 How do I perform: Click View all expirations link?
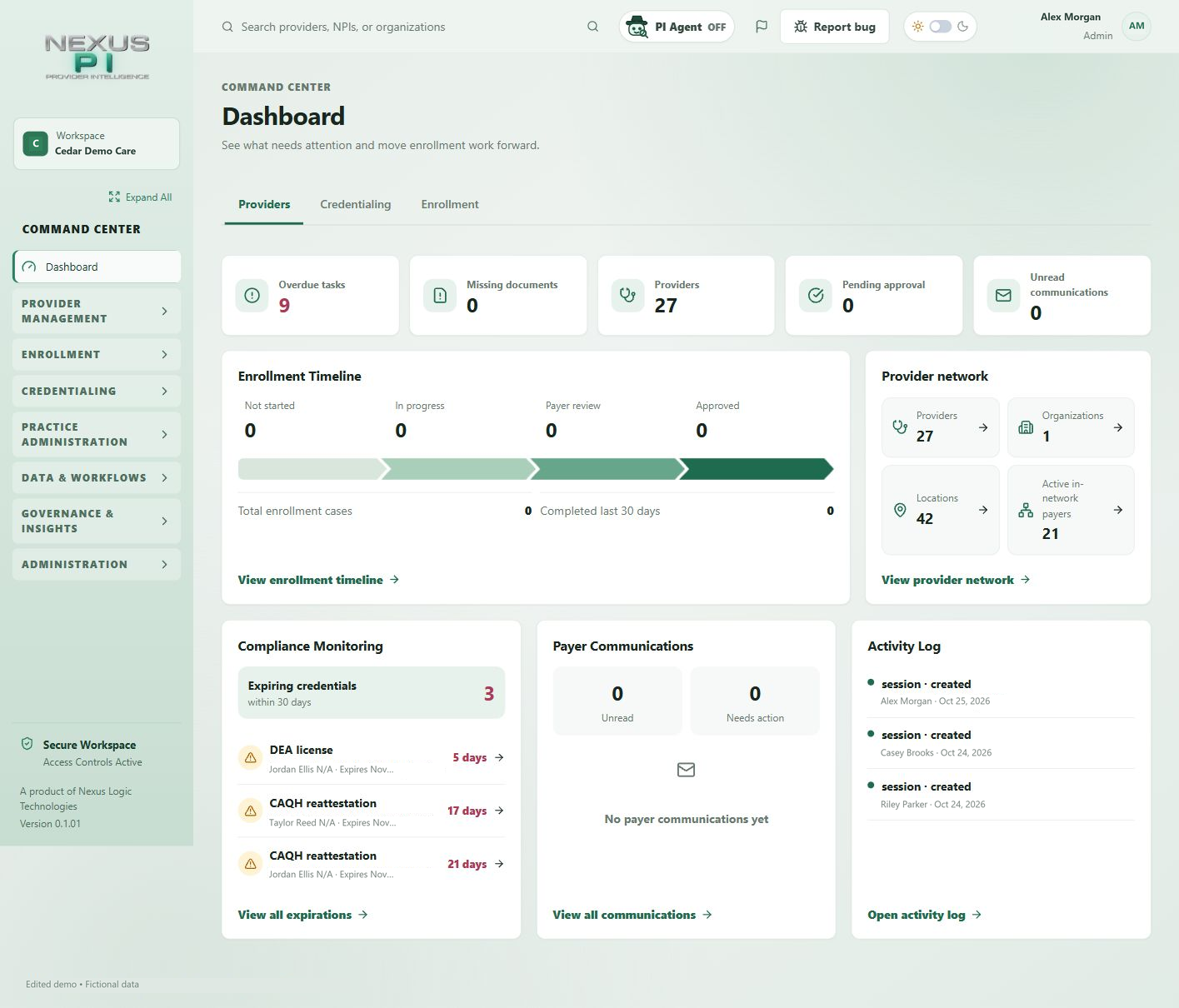[x=302, y=915]
